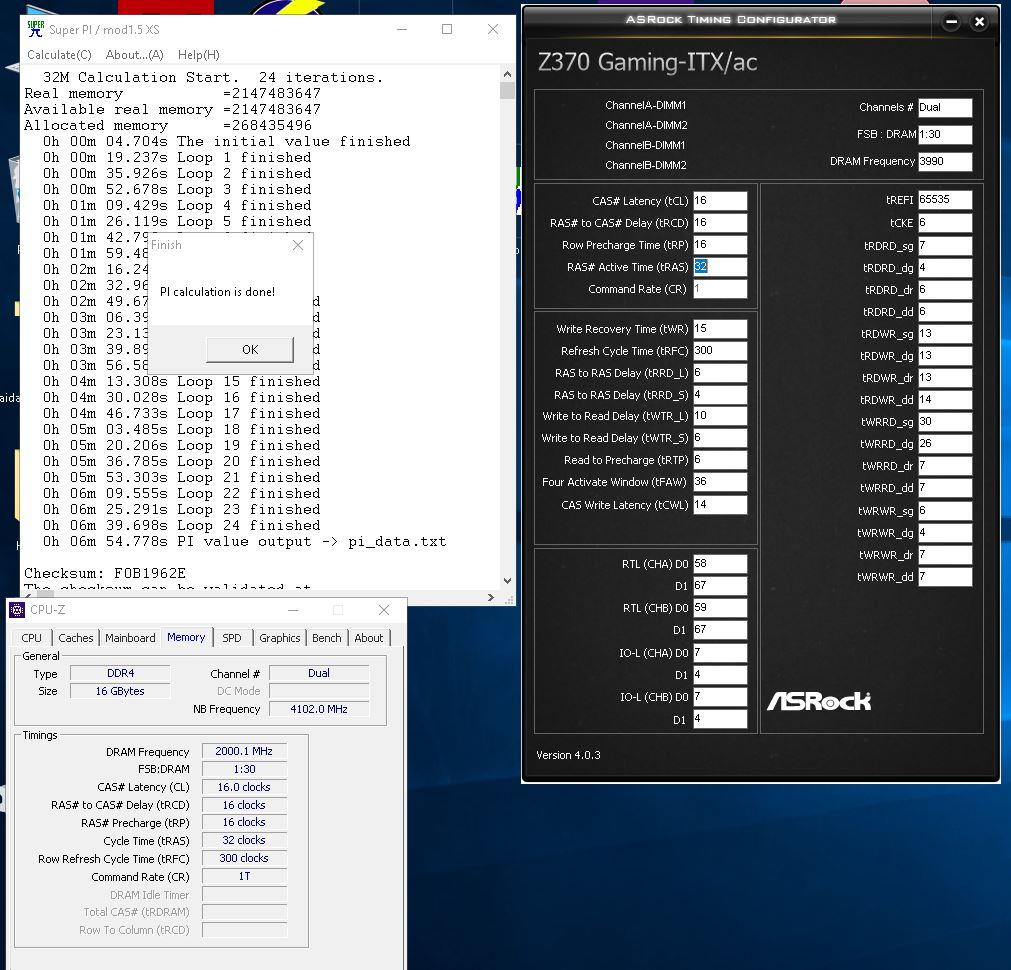Select the Memory tab in CPU-Z

coord(186,637)
